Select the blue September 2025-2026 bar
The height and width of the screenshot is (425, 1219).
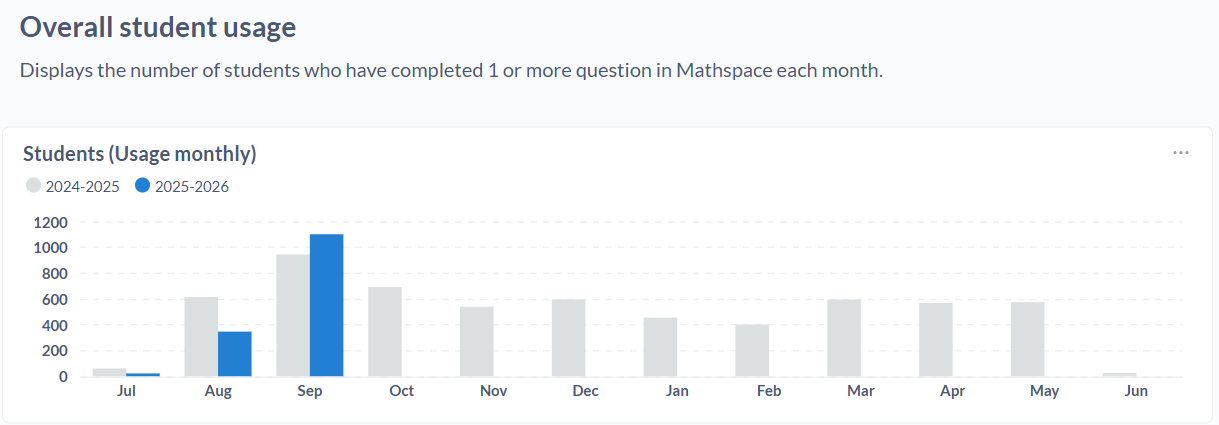[327, 305]
